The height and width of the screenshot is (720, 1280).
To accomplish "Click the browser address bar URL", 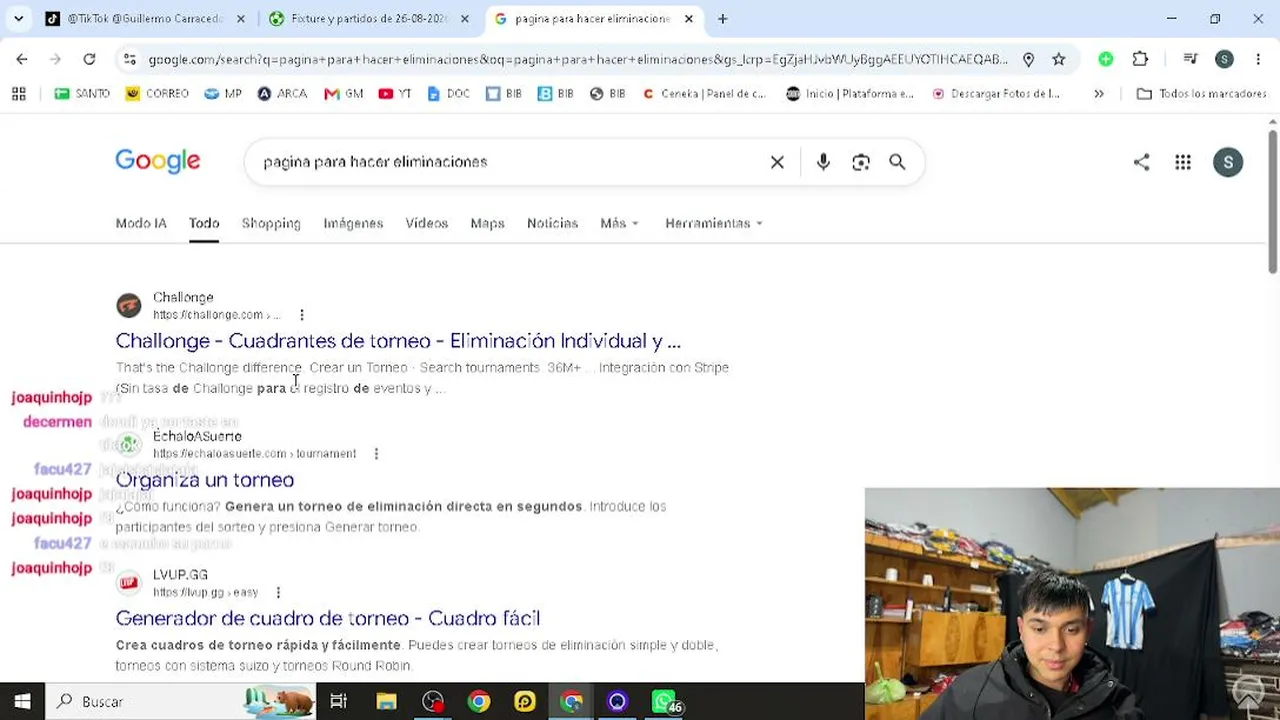I will (x=578, y=59).
